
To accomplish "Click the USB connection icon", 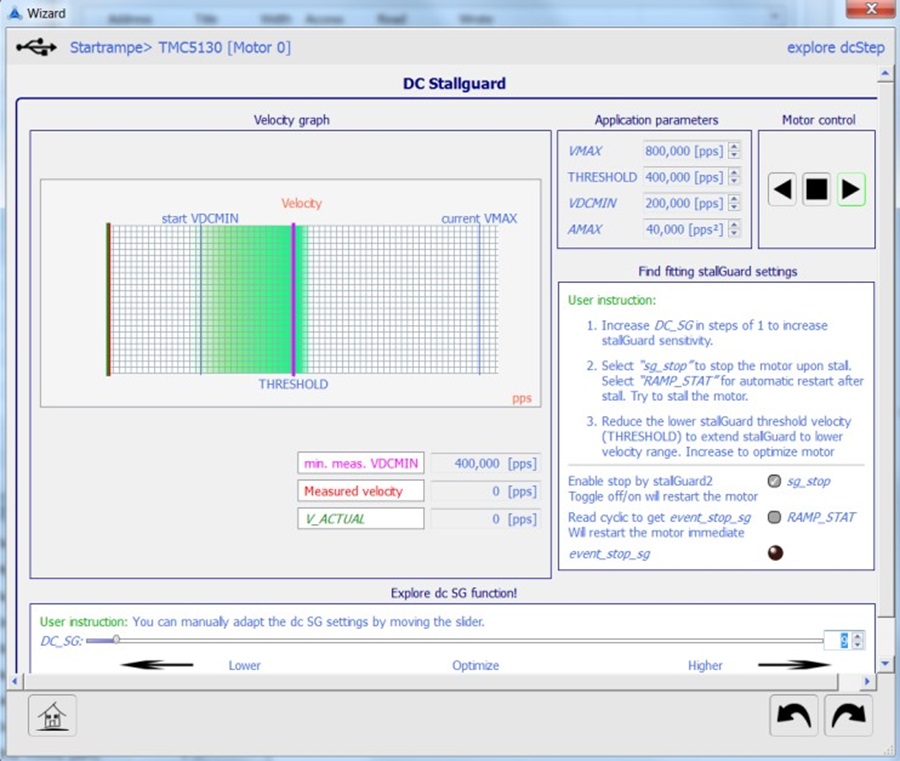I will (x=36, y=47).
